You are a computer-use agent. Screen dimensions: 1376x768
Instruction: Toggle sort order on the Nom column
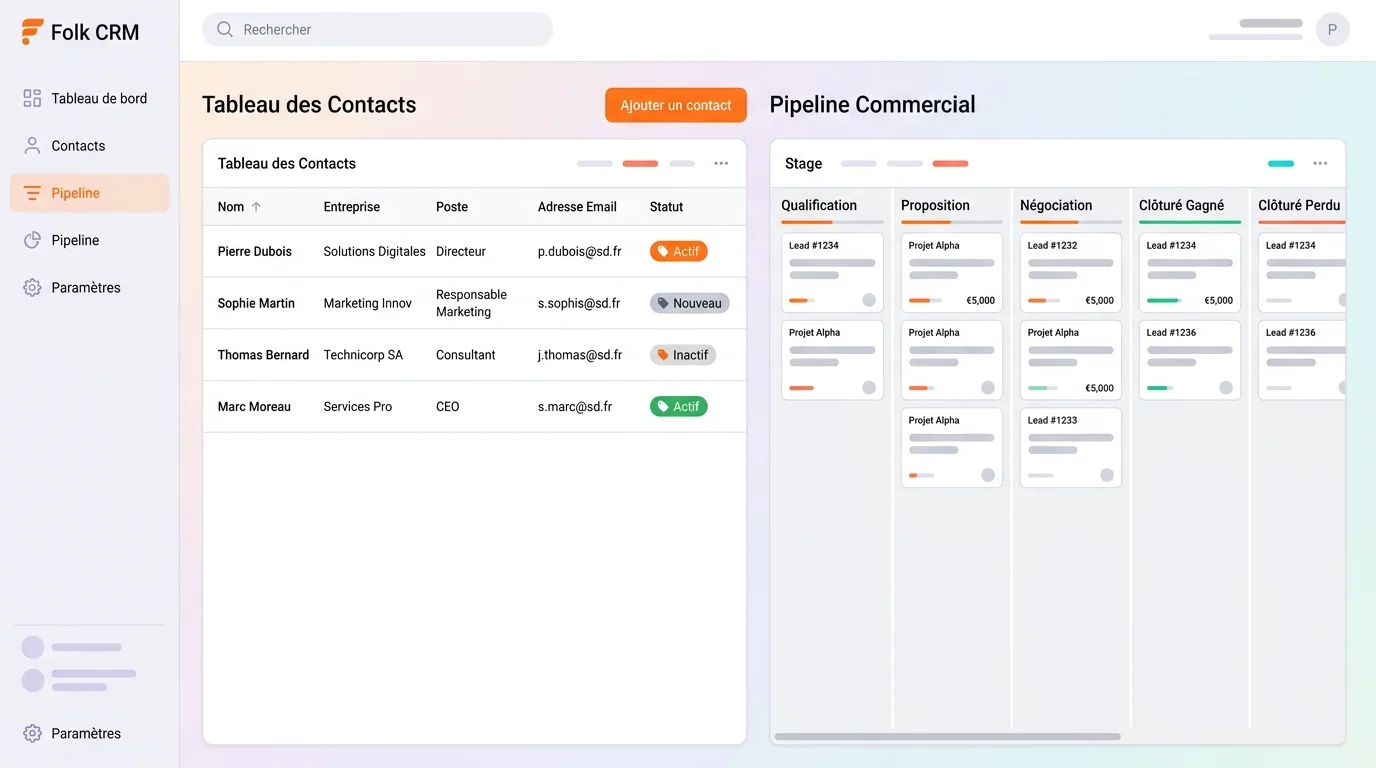[257, 206]
